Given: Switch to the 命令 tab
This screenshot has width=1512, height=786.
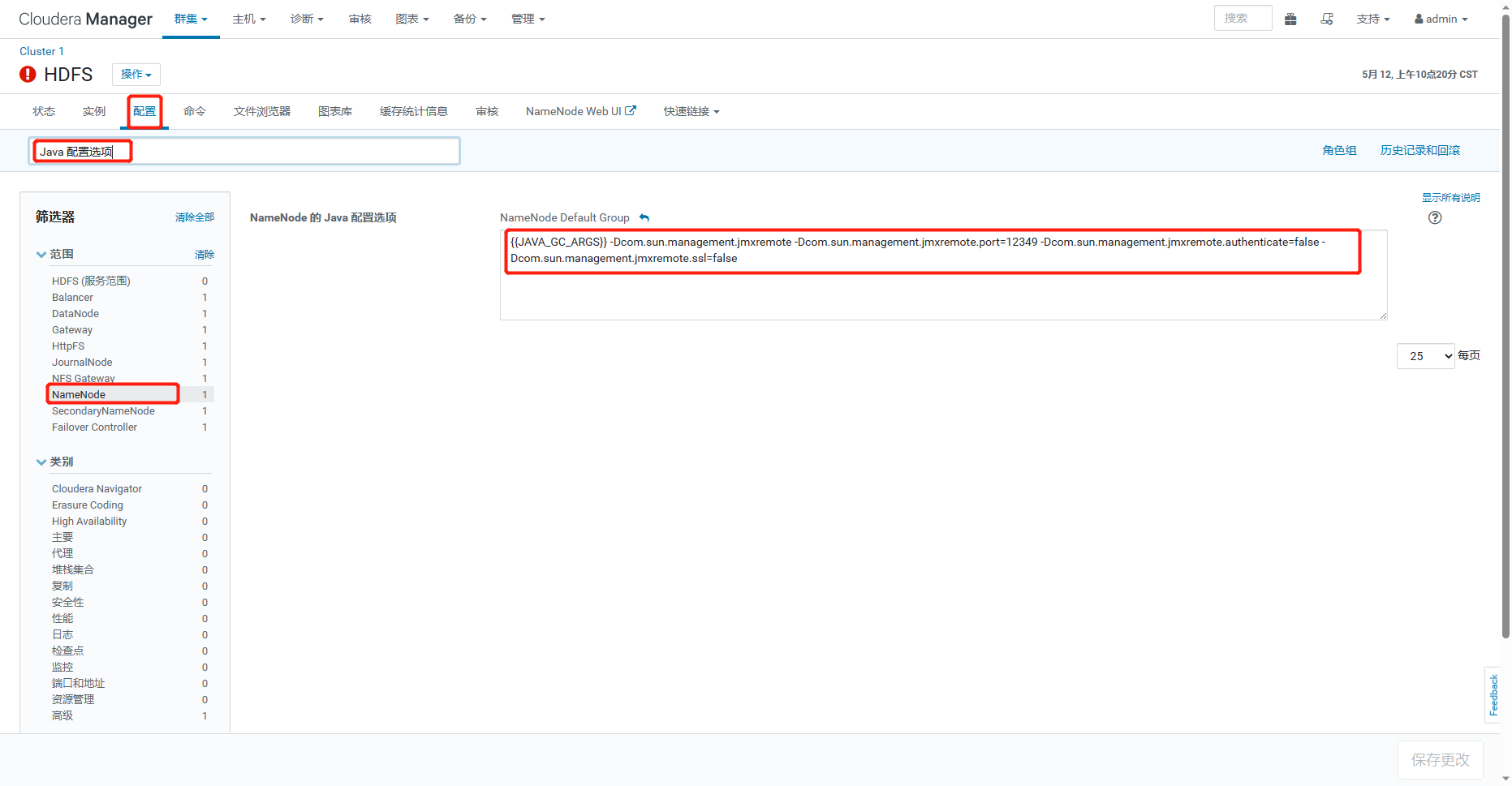Looking at the screenshot, I should (x=195, y=111).
